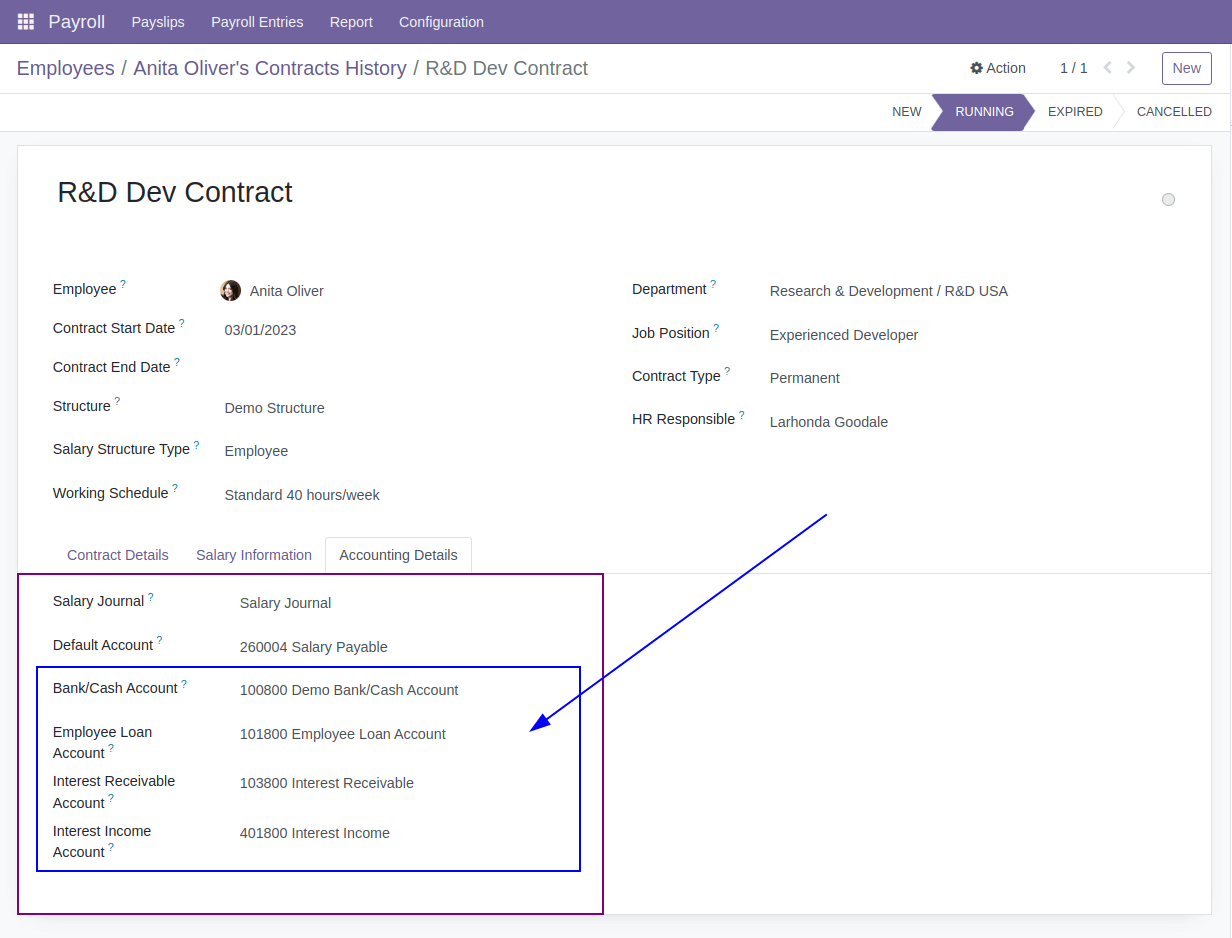The width and height of the screenshot is (1232, 938).
Task: Open the HR Responsible field selector
Action: 828,421
